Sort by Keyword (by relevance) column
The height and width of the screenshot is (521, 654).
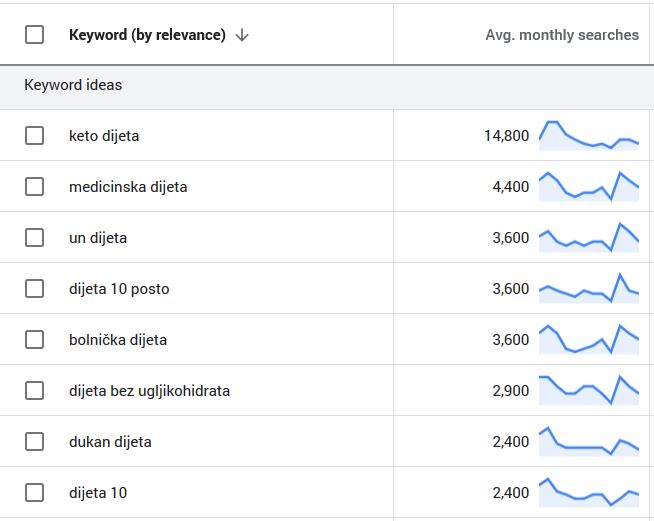[146, 35]
